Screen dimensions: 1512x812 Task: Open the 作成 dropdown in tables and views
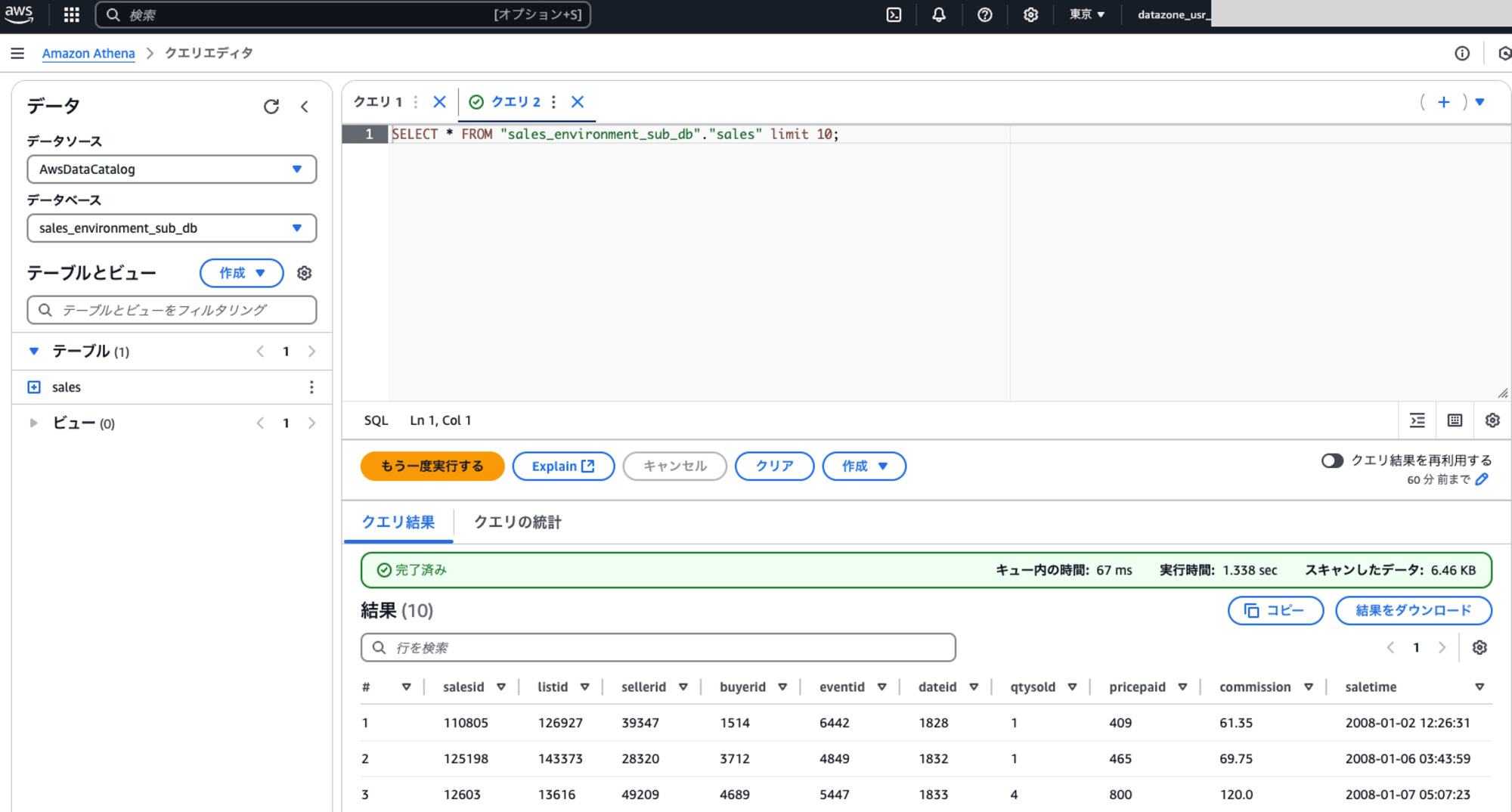tap(242, 273)
